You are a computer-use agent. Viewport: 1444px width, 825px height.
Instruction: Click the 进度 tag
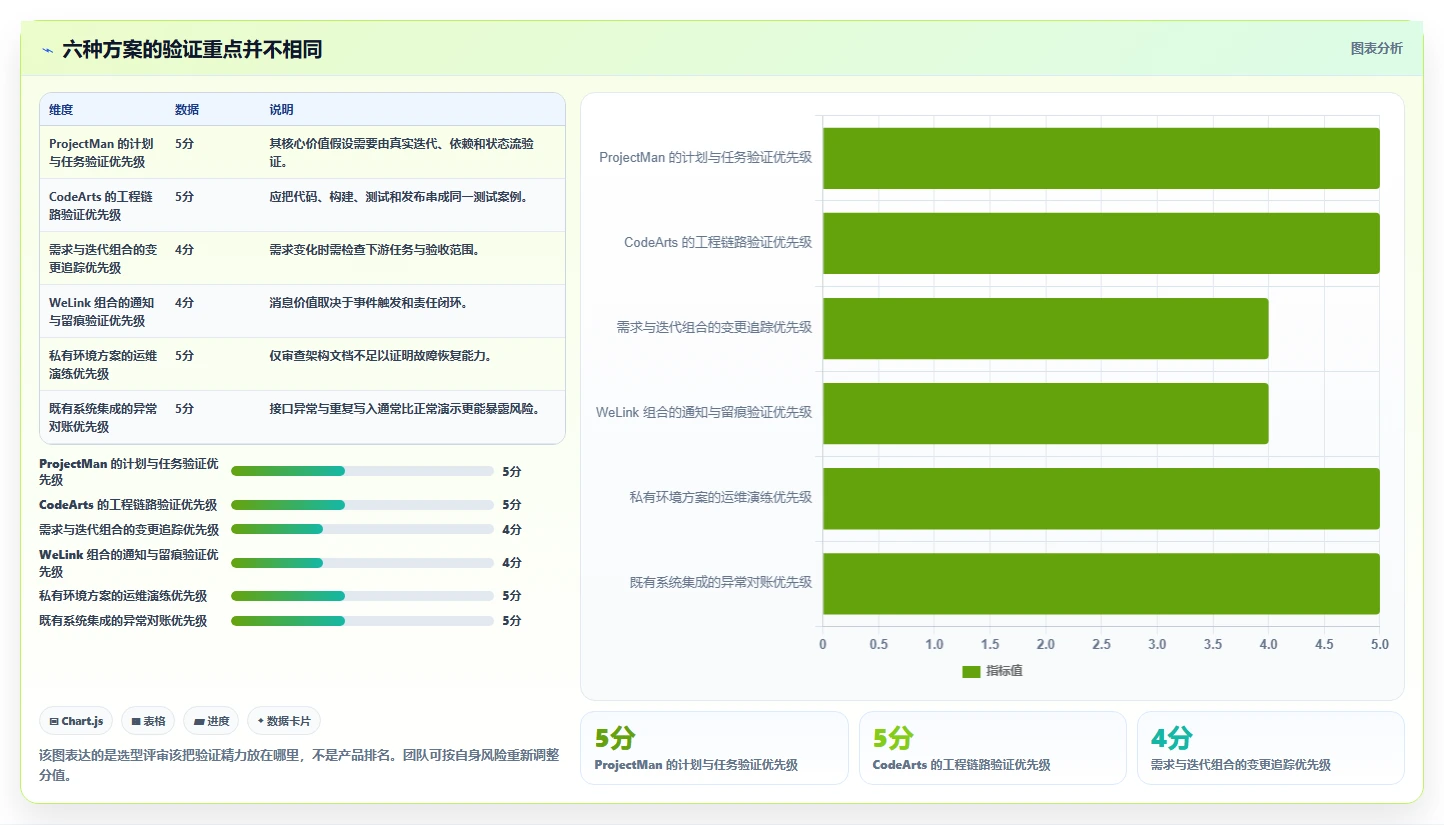[x=211, y=721]
